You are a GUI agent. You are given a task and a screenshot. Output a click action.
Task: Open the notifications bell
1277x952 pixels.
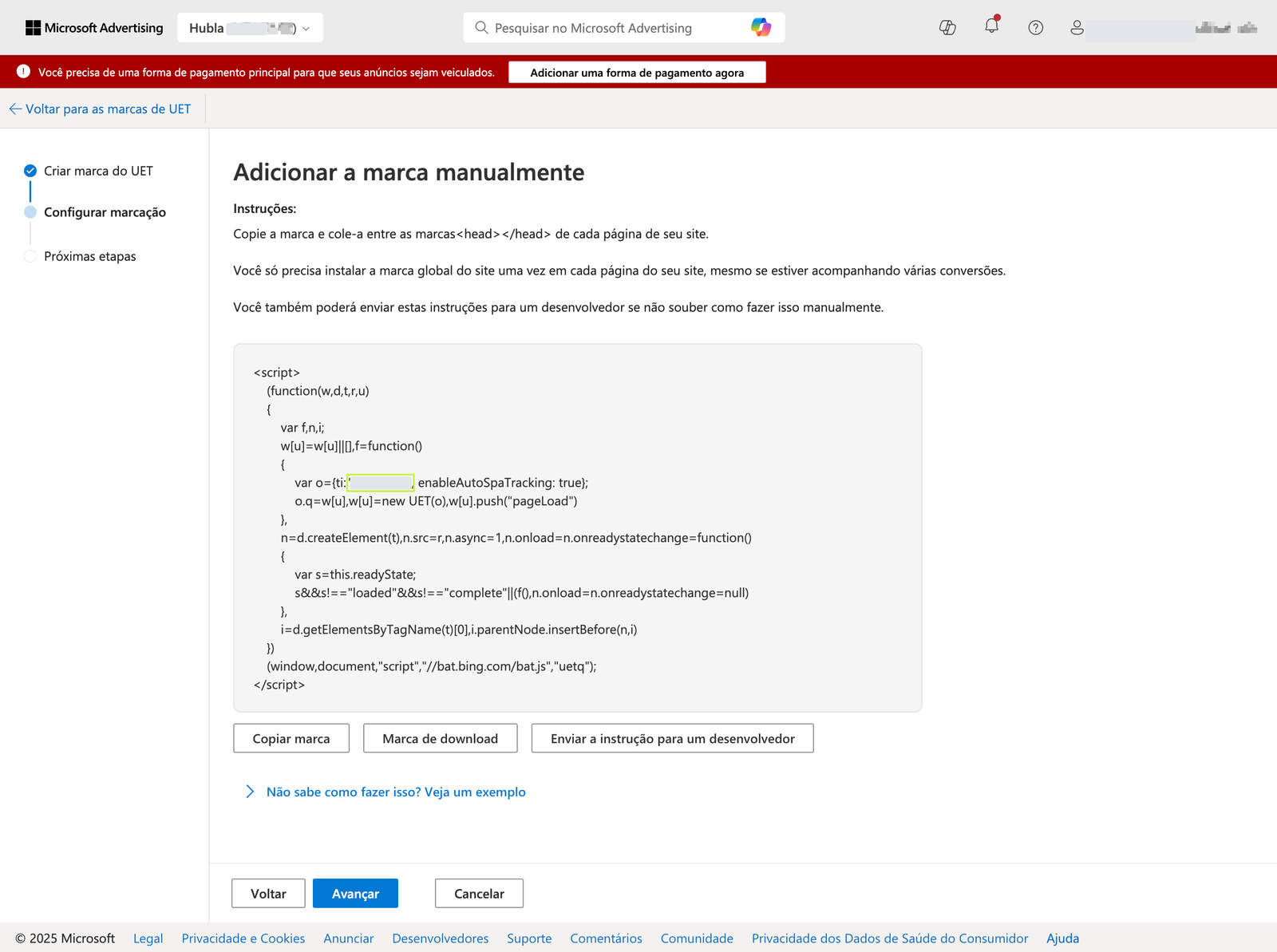991,26
